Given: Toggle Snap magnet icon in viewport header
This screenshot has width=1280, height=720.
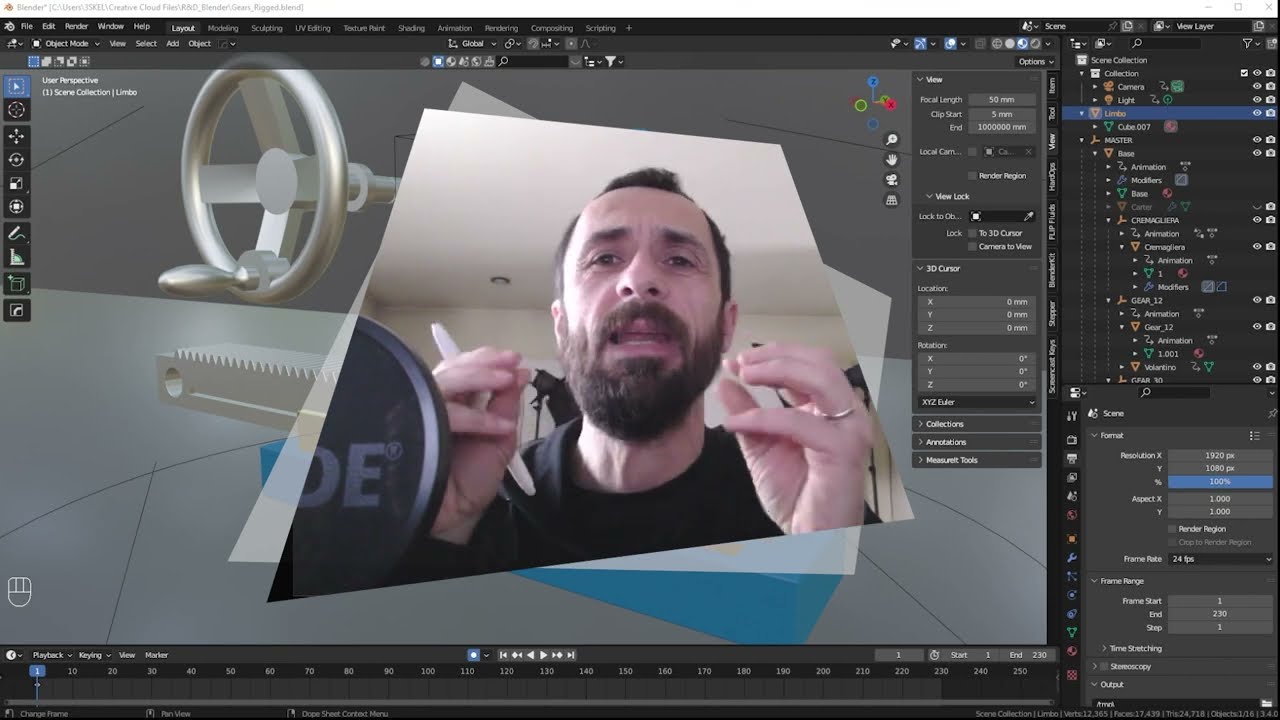Looking at the screenshot, I should pyautogui.click(x=534, y=43).
